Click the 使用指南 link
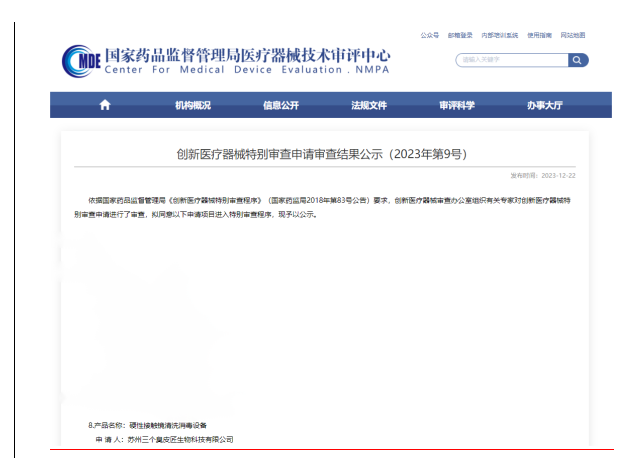Image resolution: width=640 pixels, height=464 pixels. click(x=539, y=35)
